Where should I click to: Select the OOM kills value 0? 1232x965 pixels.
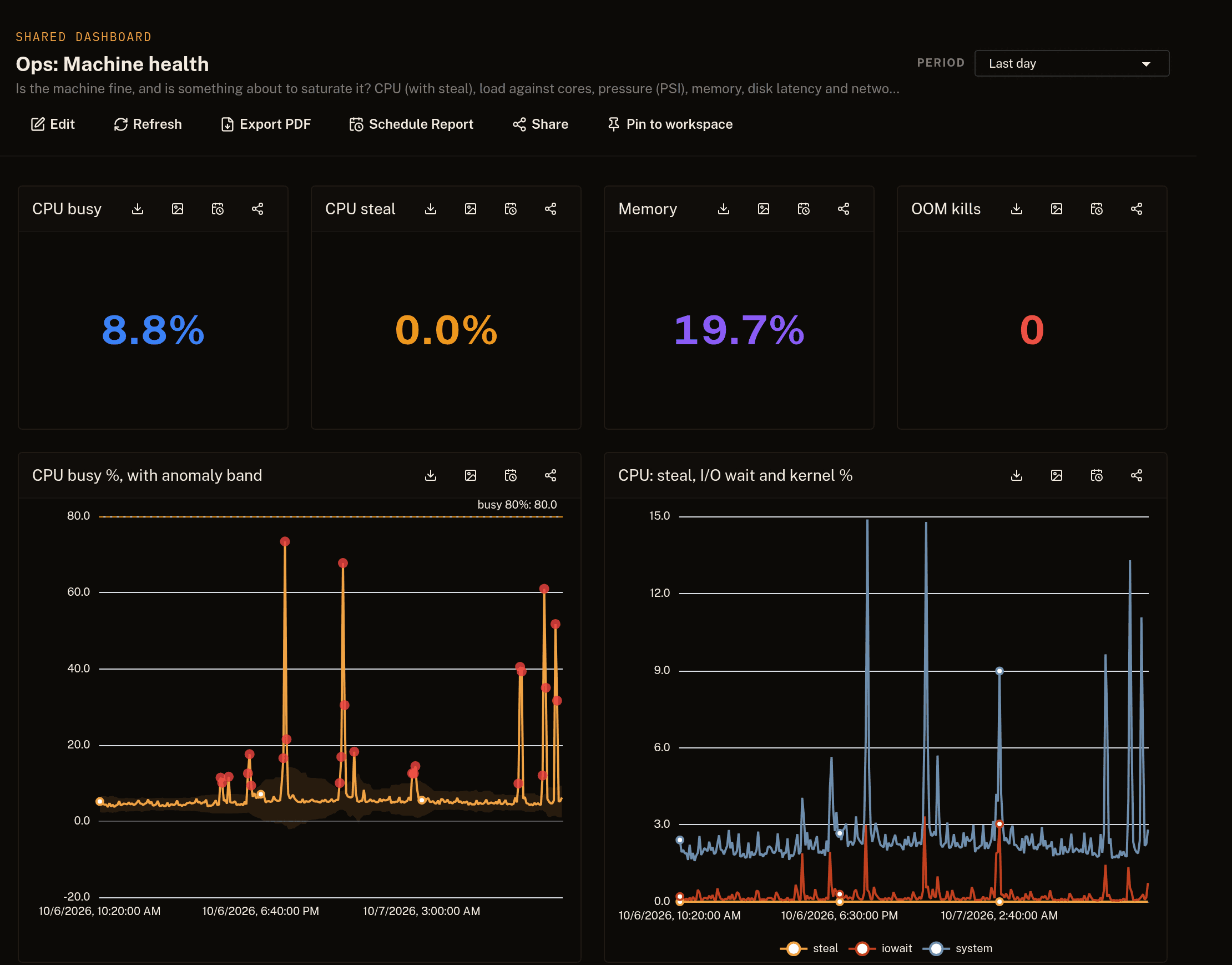(x=1032, y=330)
